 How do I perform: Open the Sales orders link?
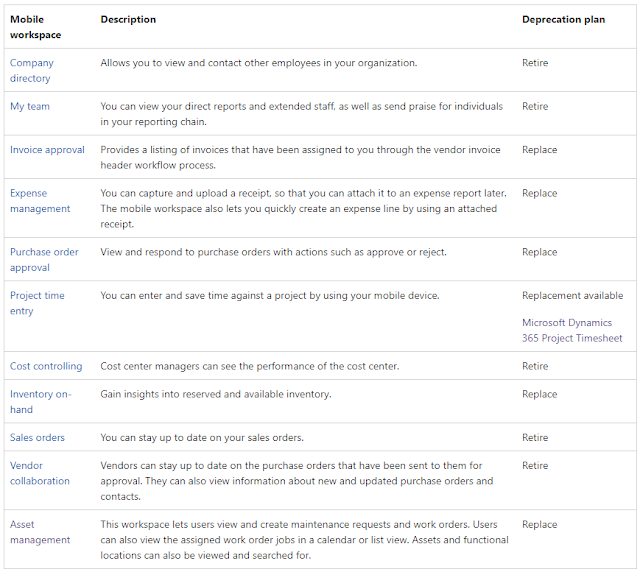[37, 437]
